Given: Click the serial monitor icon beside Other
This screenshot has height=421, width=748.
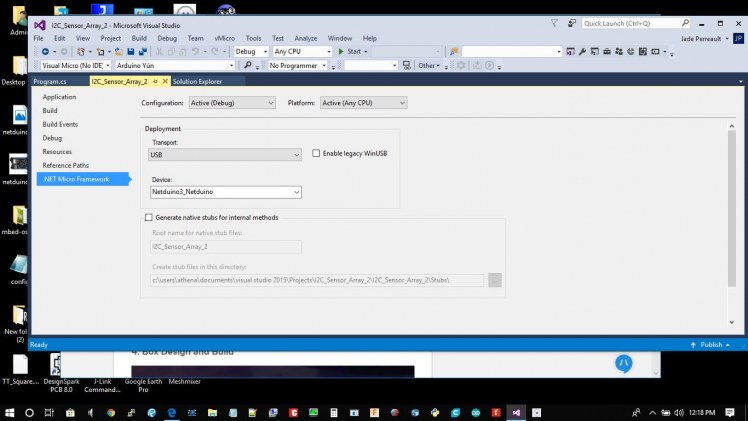Looking at the screenshot, I should (406, 65).
